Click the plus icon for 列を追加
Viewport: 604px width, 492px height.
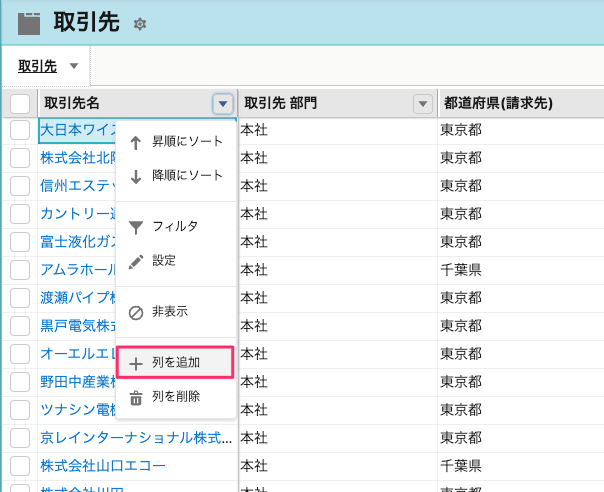136,363
